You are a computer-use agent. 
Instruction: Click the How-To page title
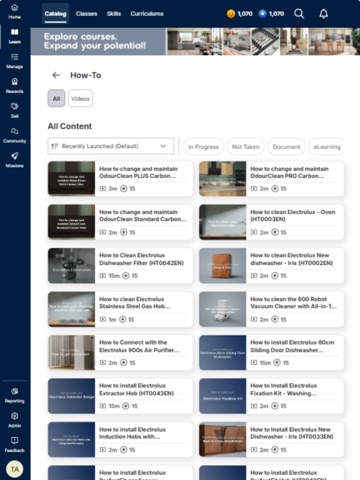[86, 75]
